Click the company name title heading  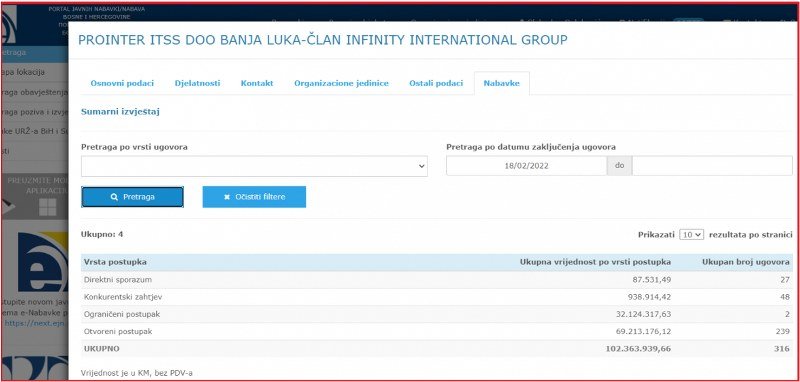[322, 40]
